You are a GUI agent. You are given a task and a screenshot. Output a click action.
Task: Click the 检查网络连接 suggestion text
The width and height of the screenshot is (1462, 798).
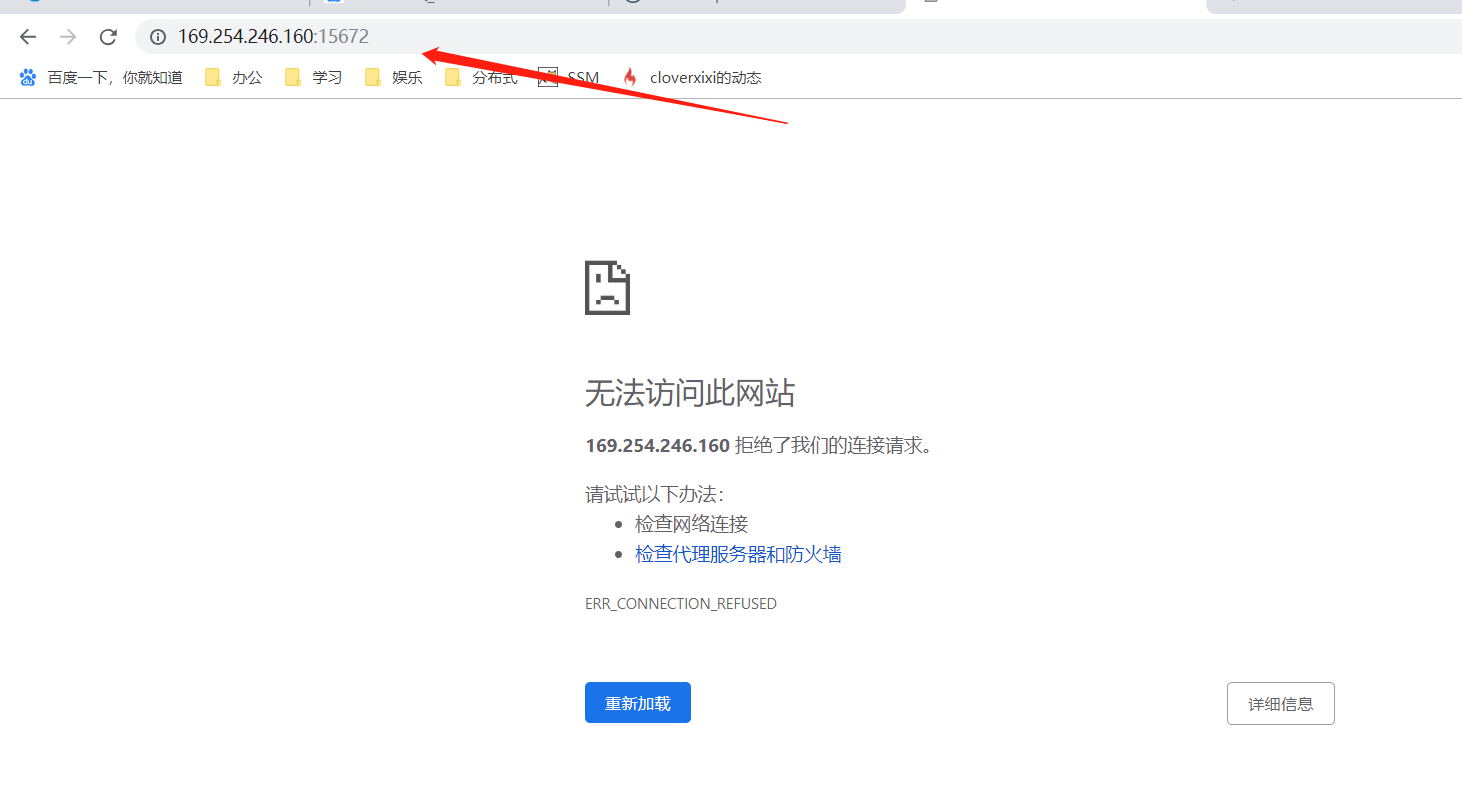tap(691, 524)
